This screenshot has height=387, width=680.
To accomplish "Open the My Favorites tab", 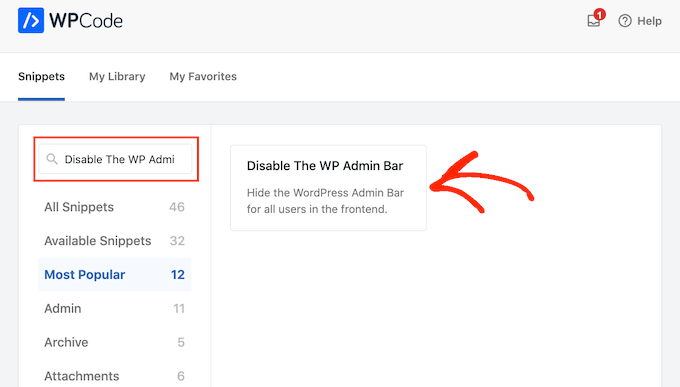I will point(203,77).
